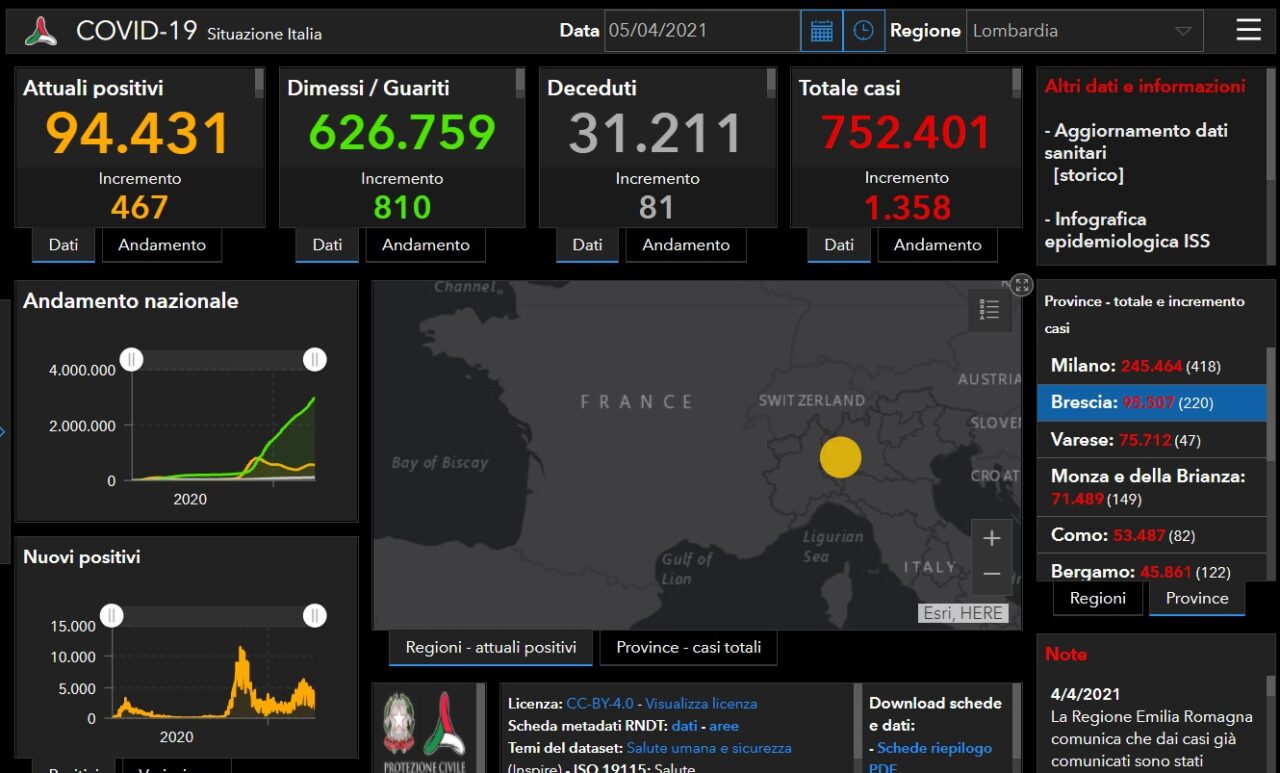This screenshot has width=1280, height=773.
Task: Zoom out on the map
Action: (x=991, y=574)
